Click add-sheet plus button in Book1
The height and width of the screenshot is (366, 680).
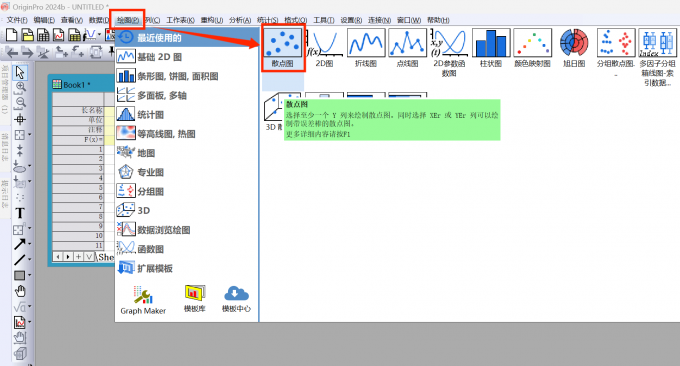click(x=78, y=257)
